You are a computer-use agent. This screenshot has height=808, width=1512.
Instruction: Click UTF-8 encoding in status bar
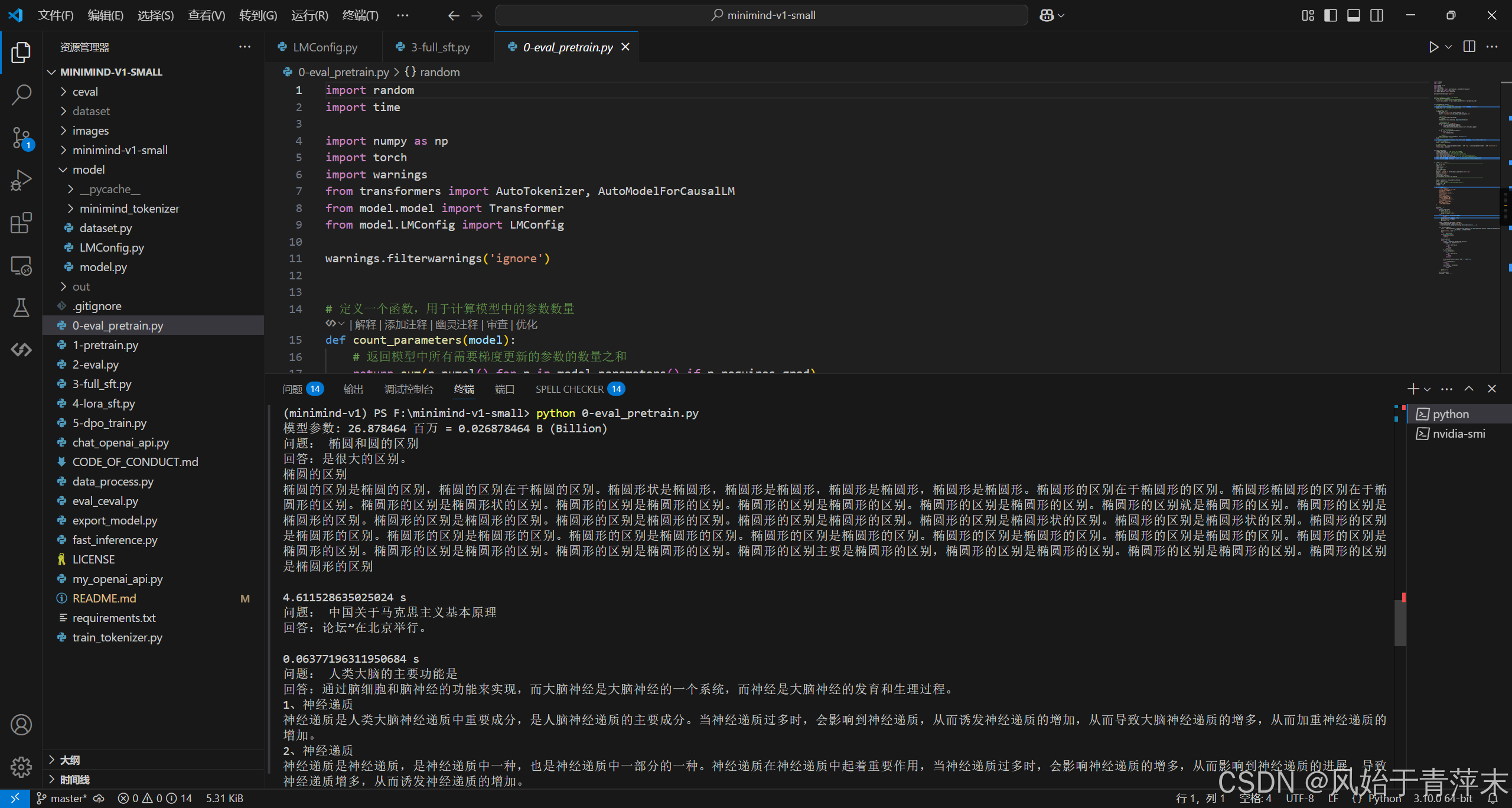1299,799
